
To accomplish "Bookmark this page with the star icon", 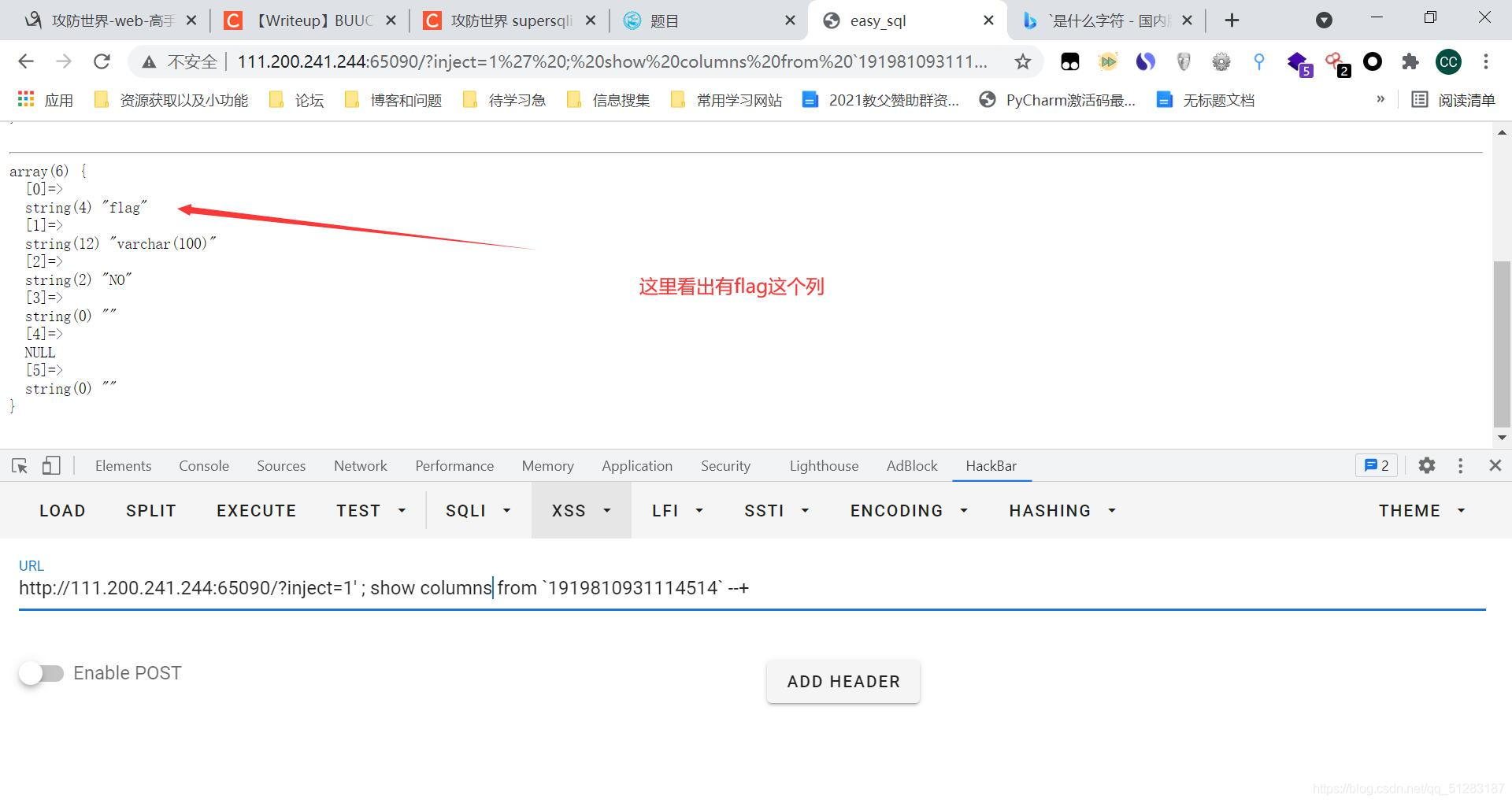I will 1022,61.
